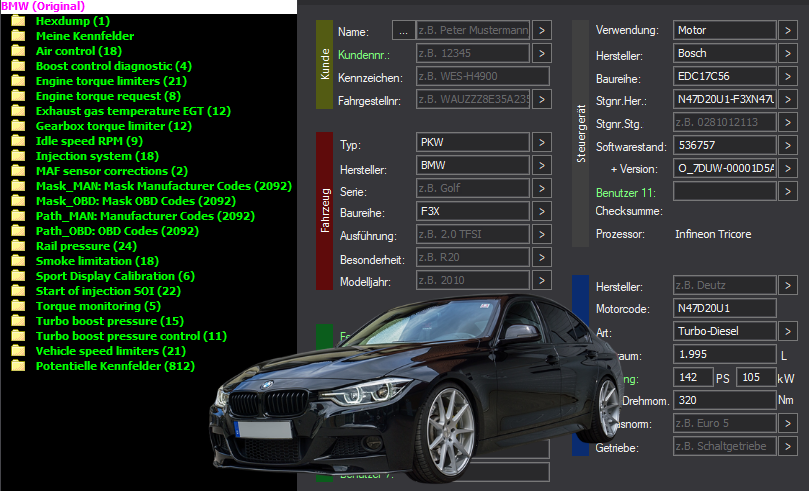Open the Fahrzeug Baureihe F3X arrow button

[541, 211]
